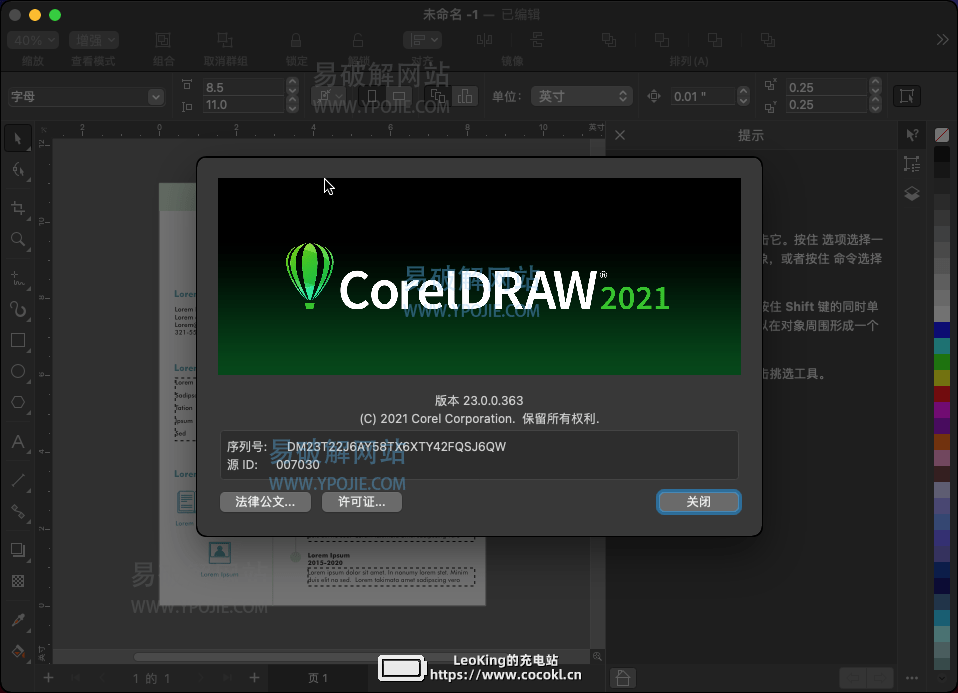Choose the Crop tool
The height and width of the screenshot is (693, 958).
(x=18, y=208)
